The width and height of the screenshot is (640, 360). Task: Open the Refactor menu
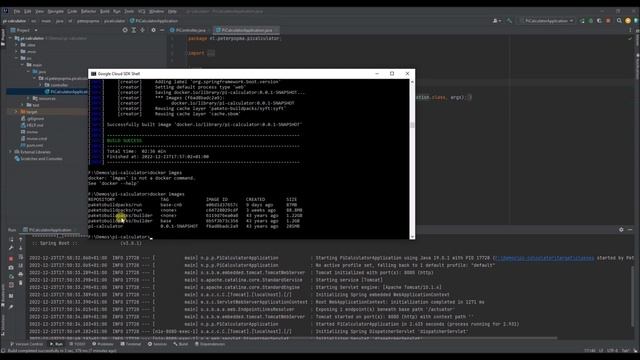[x=88, y=11]
